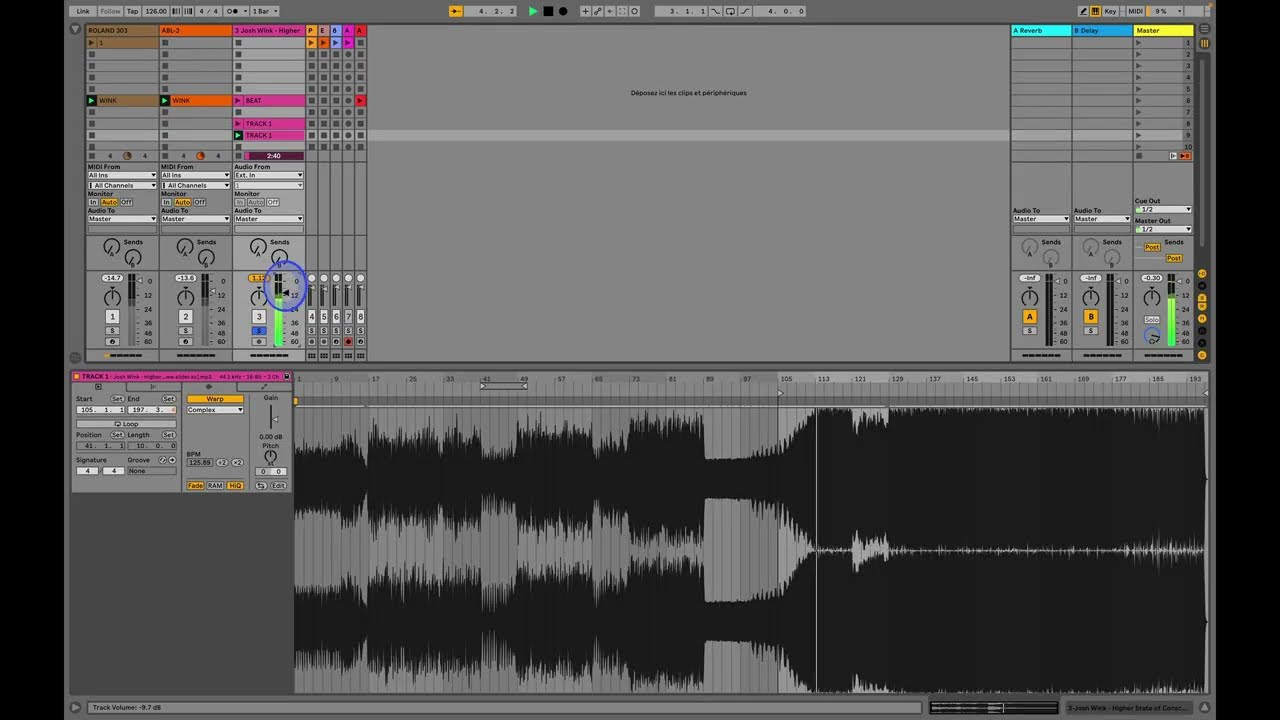Image resolution: width=1280 pixels, height=720 pixels.
Task: Click the 126.00 tempo field
Action: pyautogui.click(x=156, y=11)
